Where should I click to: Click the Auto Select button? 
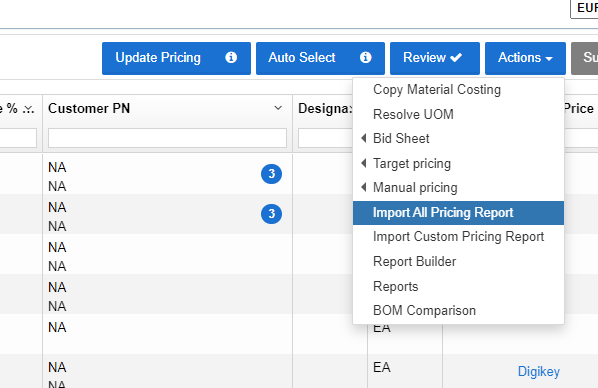coord(320,58)
